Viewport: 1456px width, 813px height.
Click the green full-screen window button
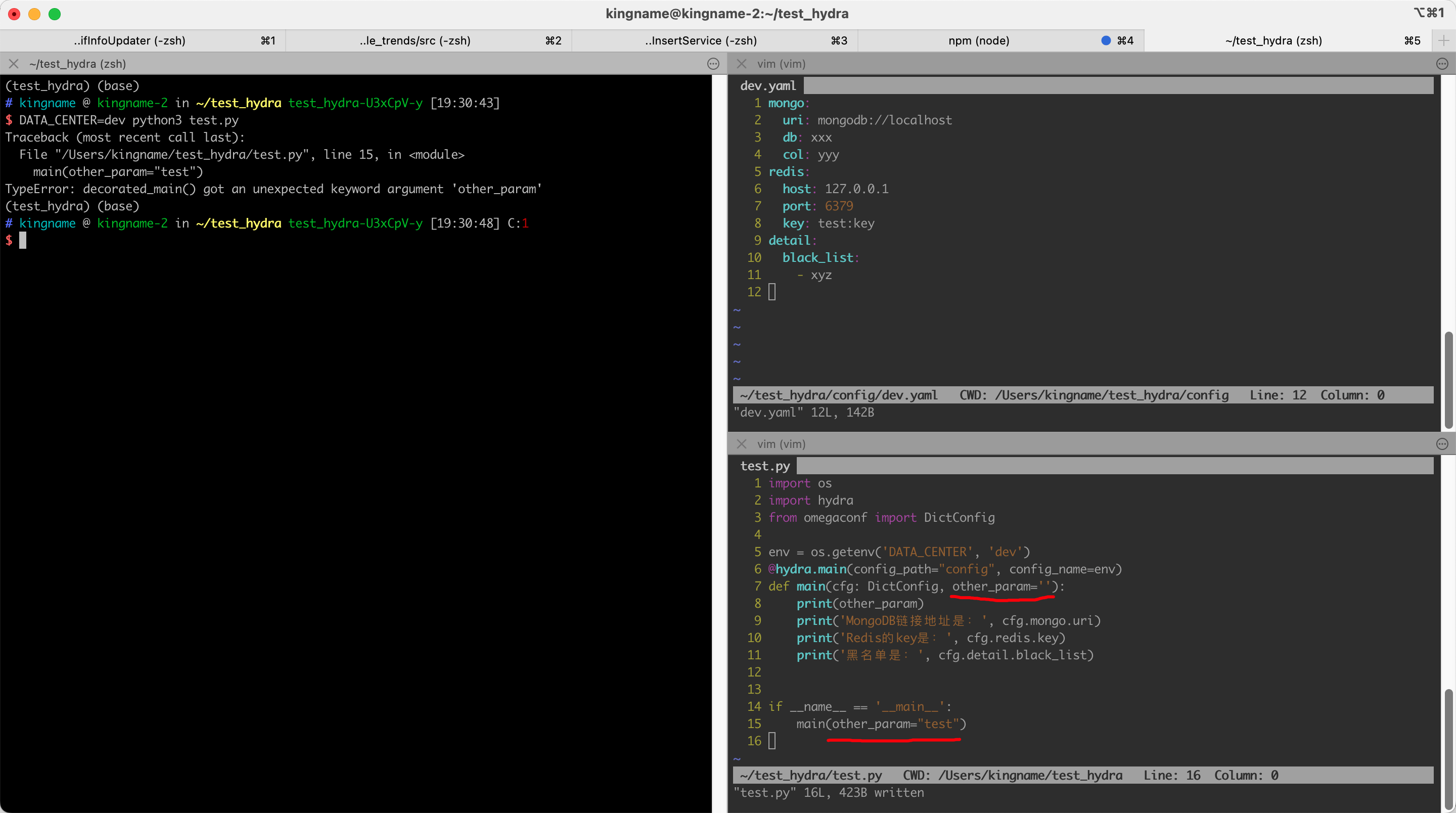click(x=54, y=14)
